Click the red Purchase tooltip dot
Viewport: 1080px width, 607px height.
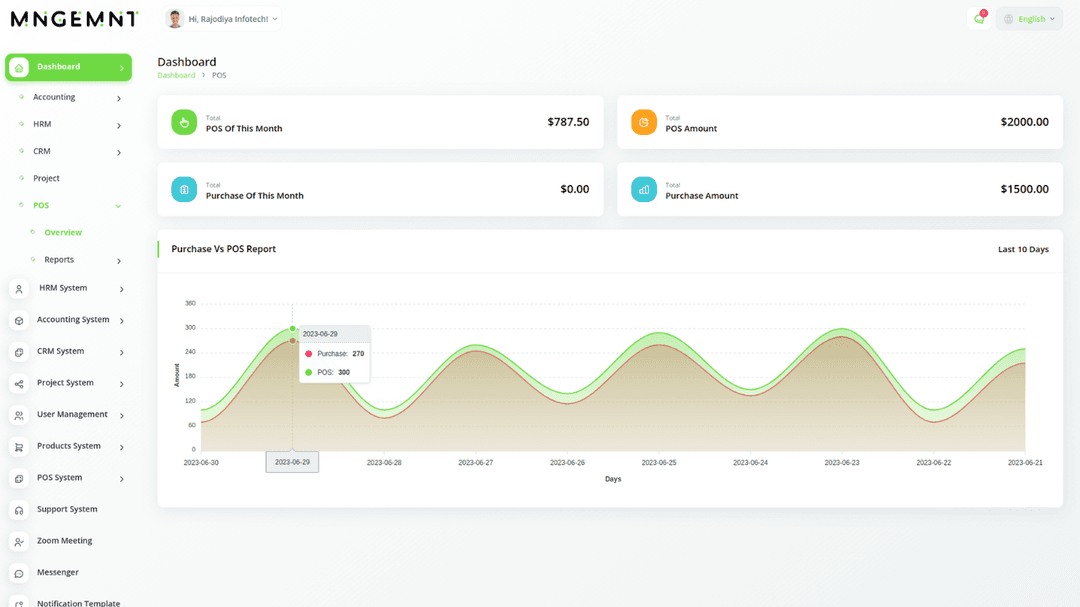click(309, 354)
